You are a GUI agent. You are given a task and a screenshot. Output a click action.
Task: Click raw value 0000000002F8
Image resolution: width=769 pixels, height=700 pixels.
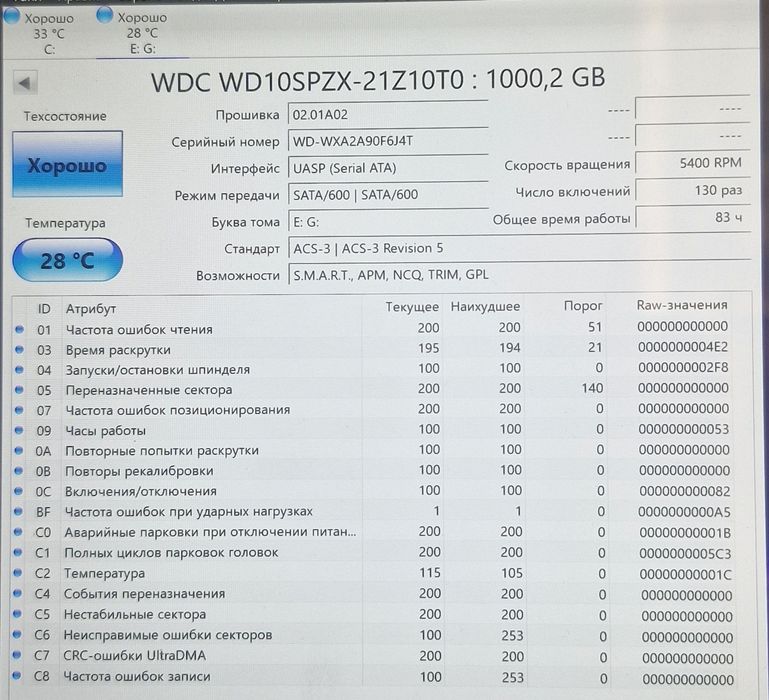(683, 367)
